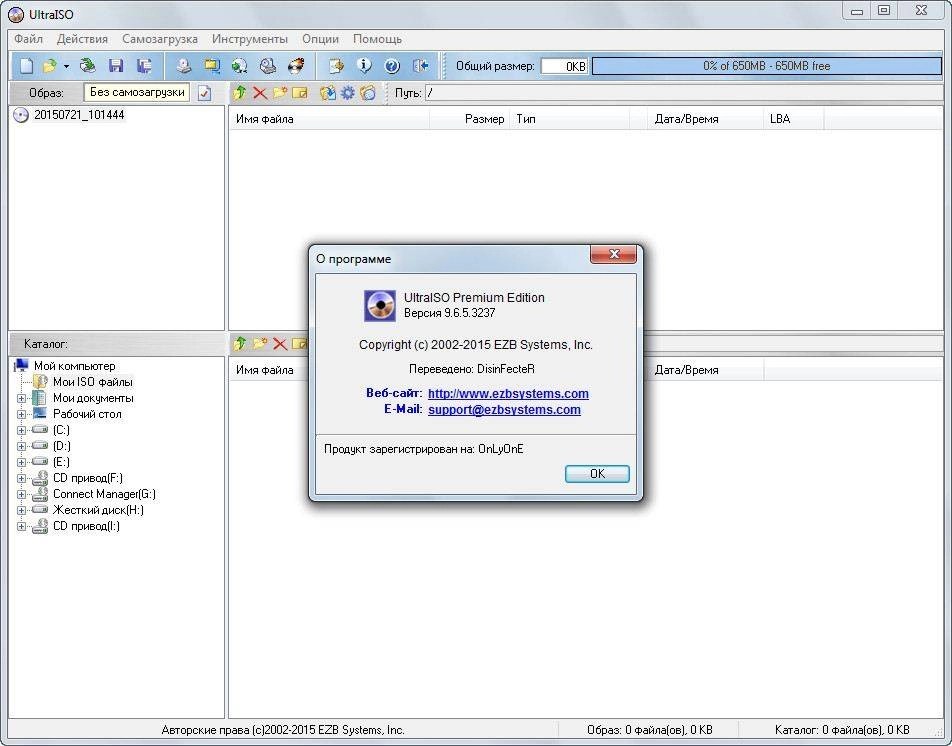Click the Без самозагрузки boot button
Screen dimensions: 952x746
point(137,92)
